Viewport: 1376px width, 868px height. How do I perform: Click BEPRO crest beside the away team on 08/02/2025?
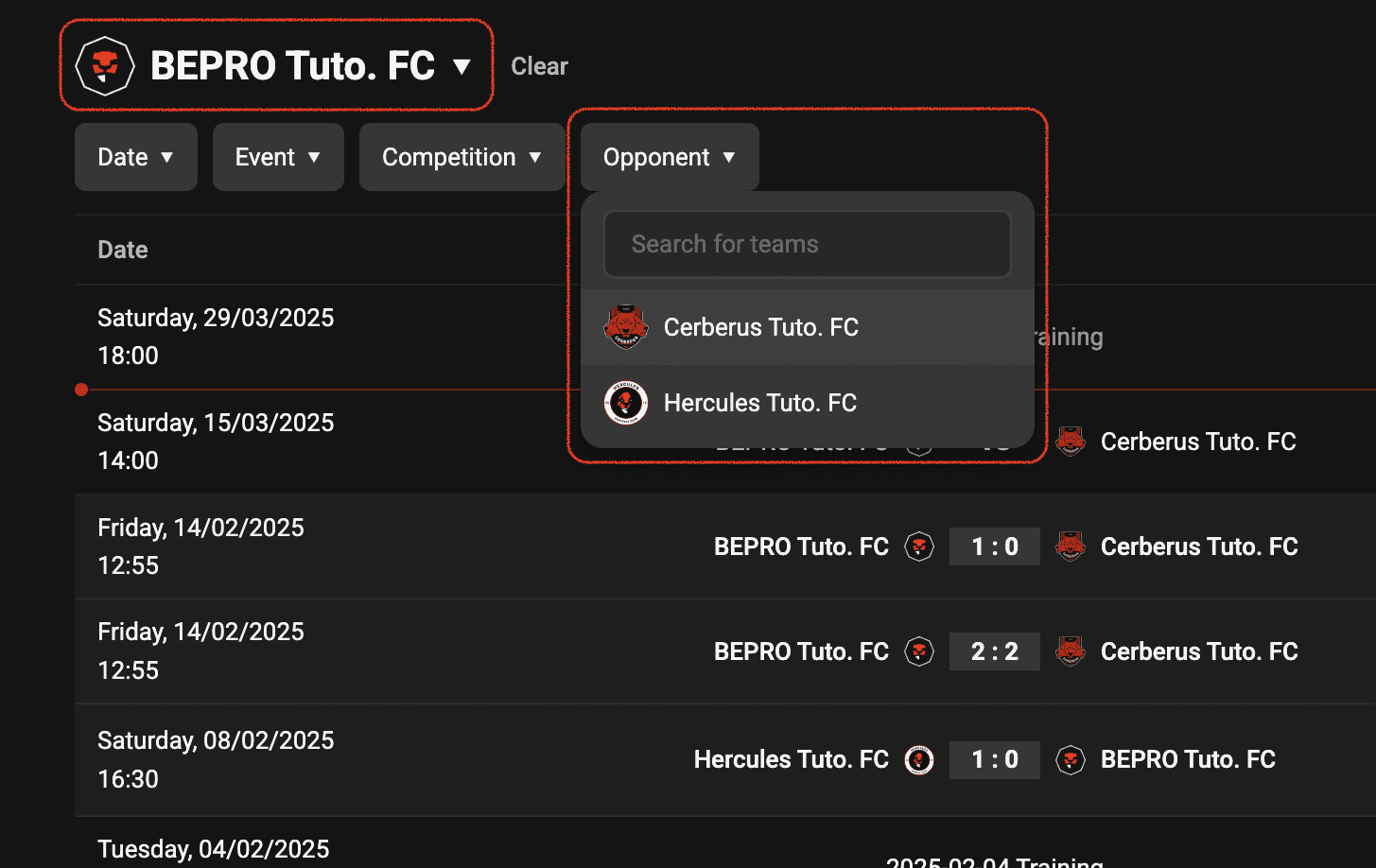click(x=1070, y=759)
